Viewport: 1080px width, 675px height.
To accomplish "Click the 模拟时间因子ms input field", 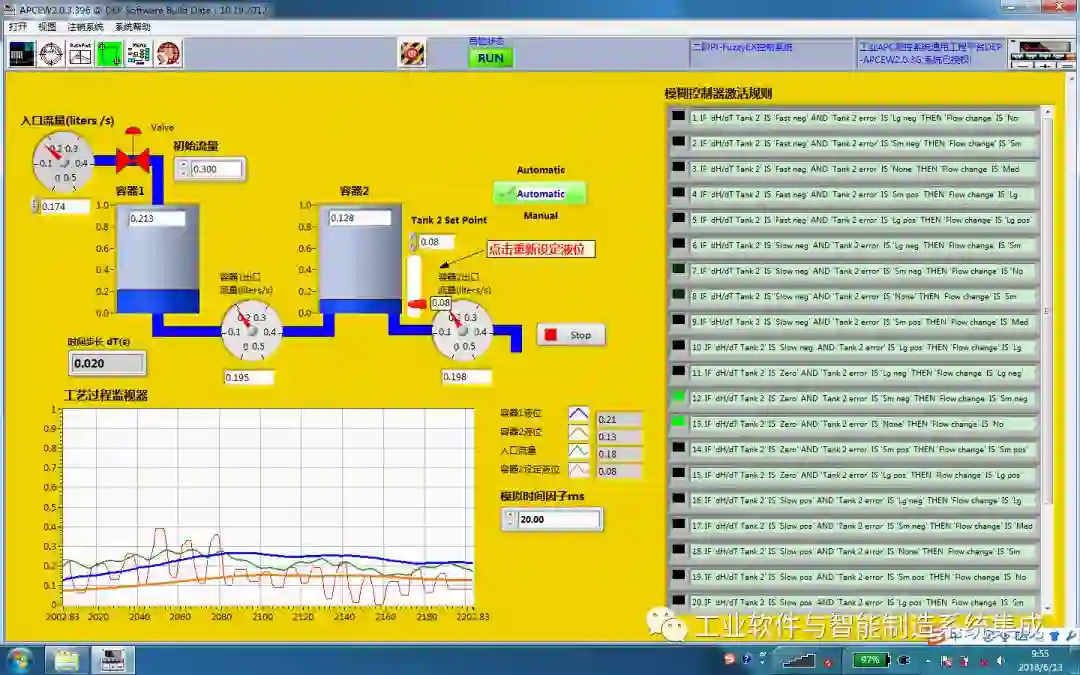I will 558,520.
